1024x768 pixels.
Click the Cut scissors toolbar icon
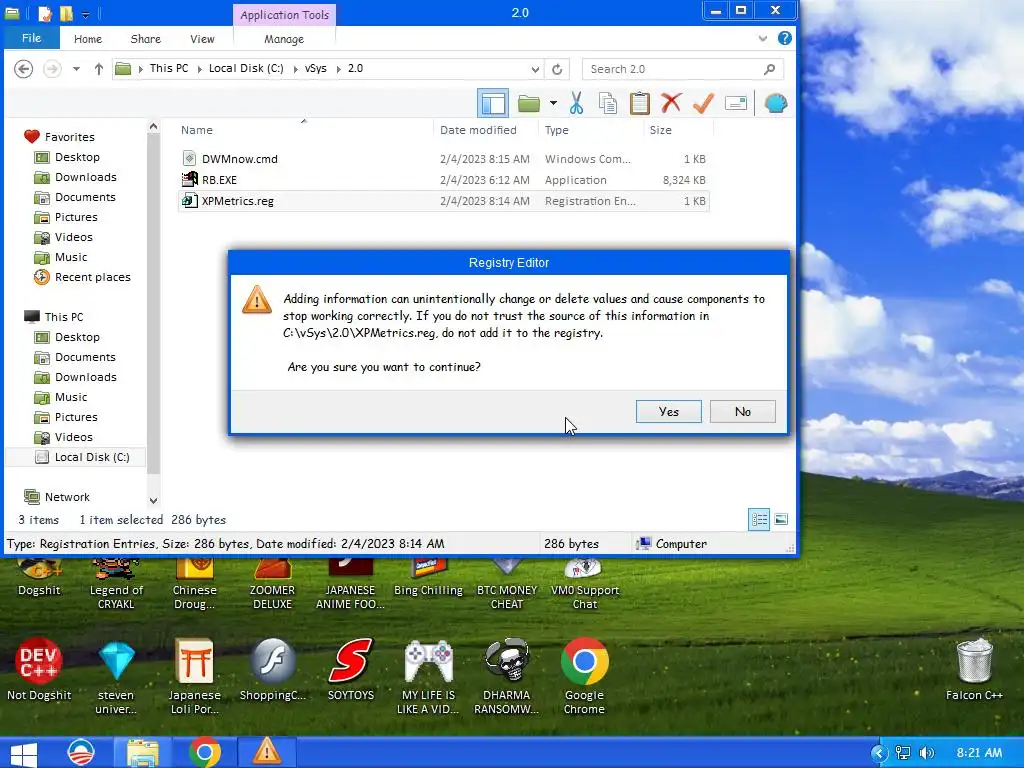(x=576, y=103)
